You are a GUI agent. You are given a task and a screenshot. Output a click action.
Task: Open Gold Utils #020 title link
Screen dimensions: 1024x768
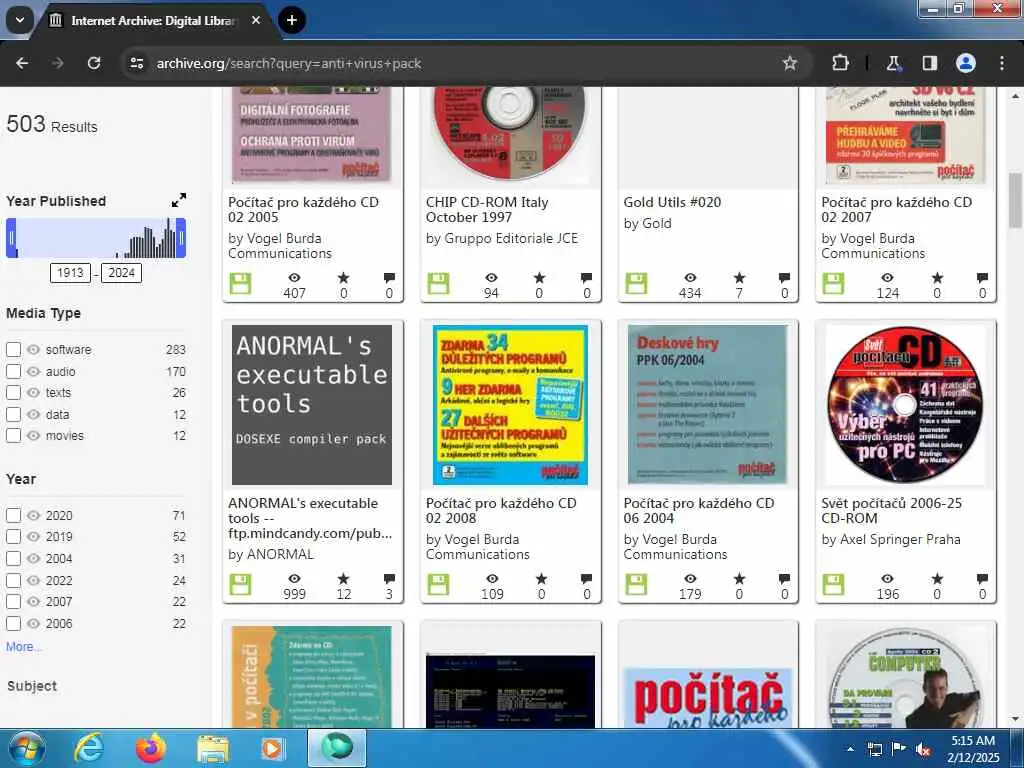tap(672, 202)
